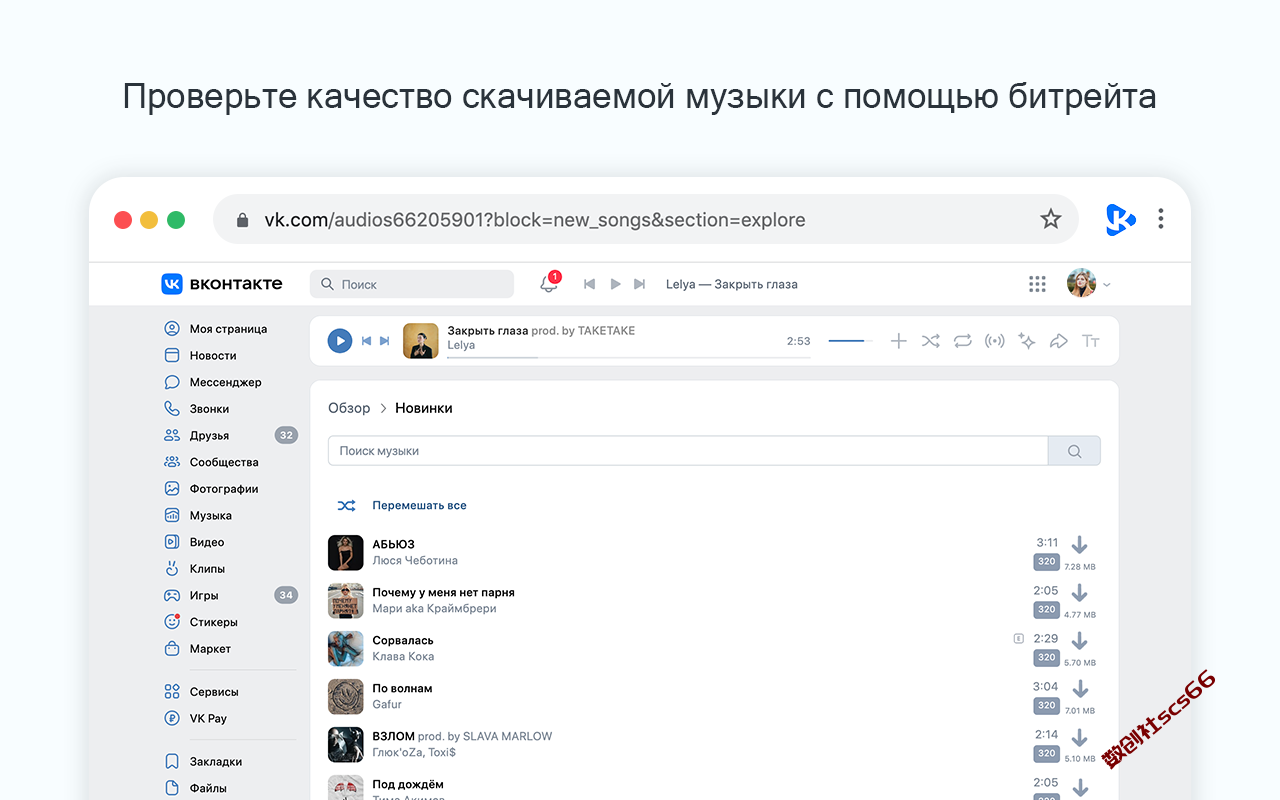Download the АБЬЮЗ track

click(x=1079, y=546)
